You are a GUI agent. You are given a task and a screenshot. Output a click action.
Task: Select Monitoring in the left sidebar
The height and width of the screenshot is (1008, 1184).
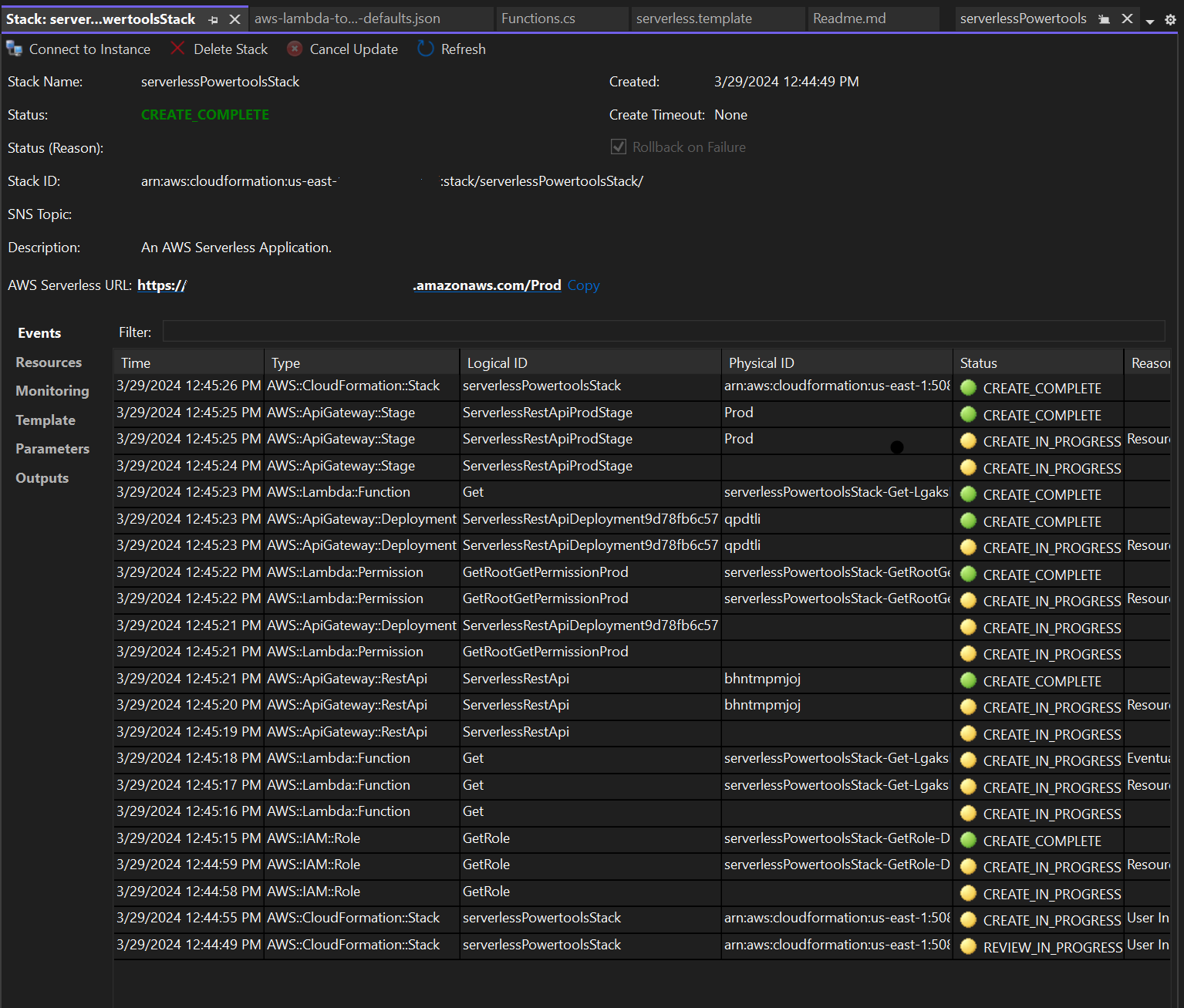point(52,390)
